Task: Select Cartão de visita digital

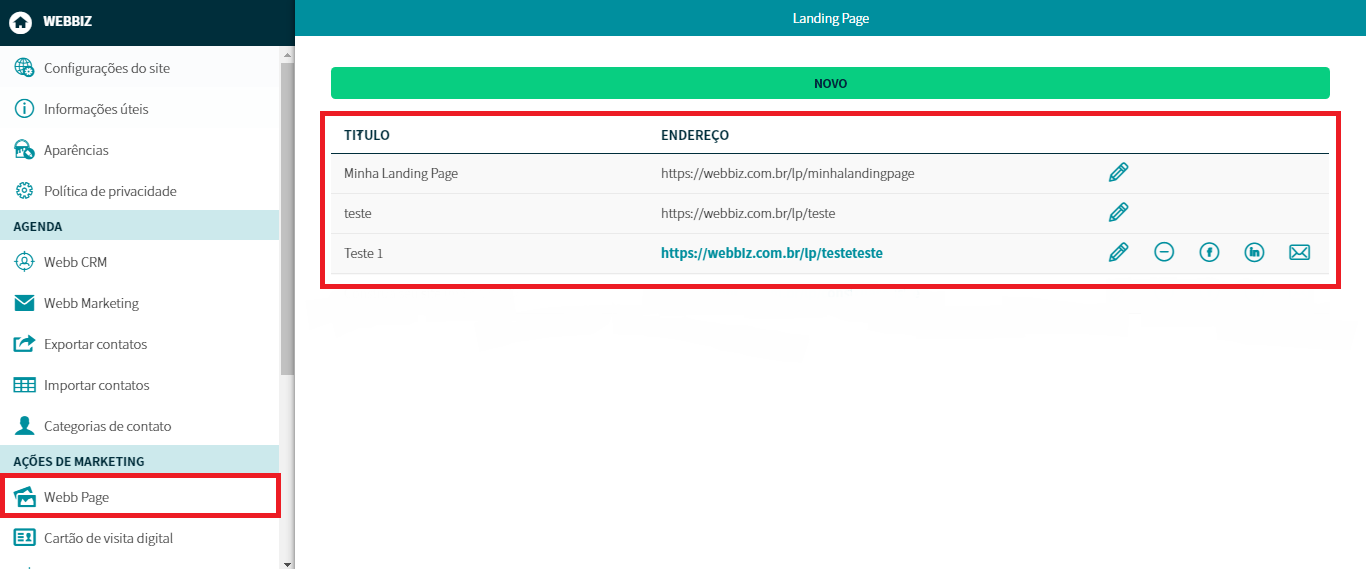Action: (x=108, y=538)
